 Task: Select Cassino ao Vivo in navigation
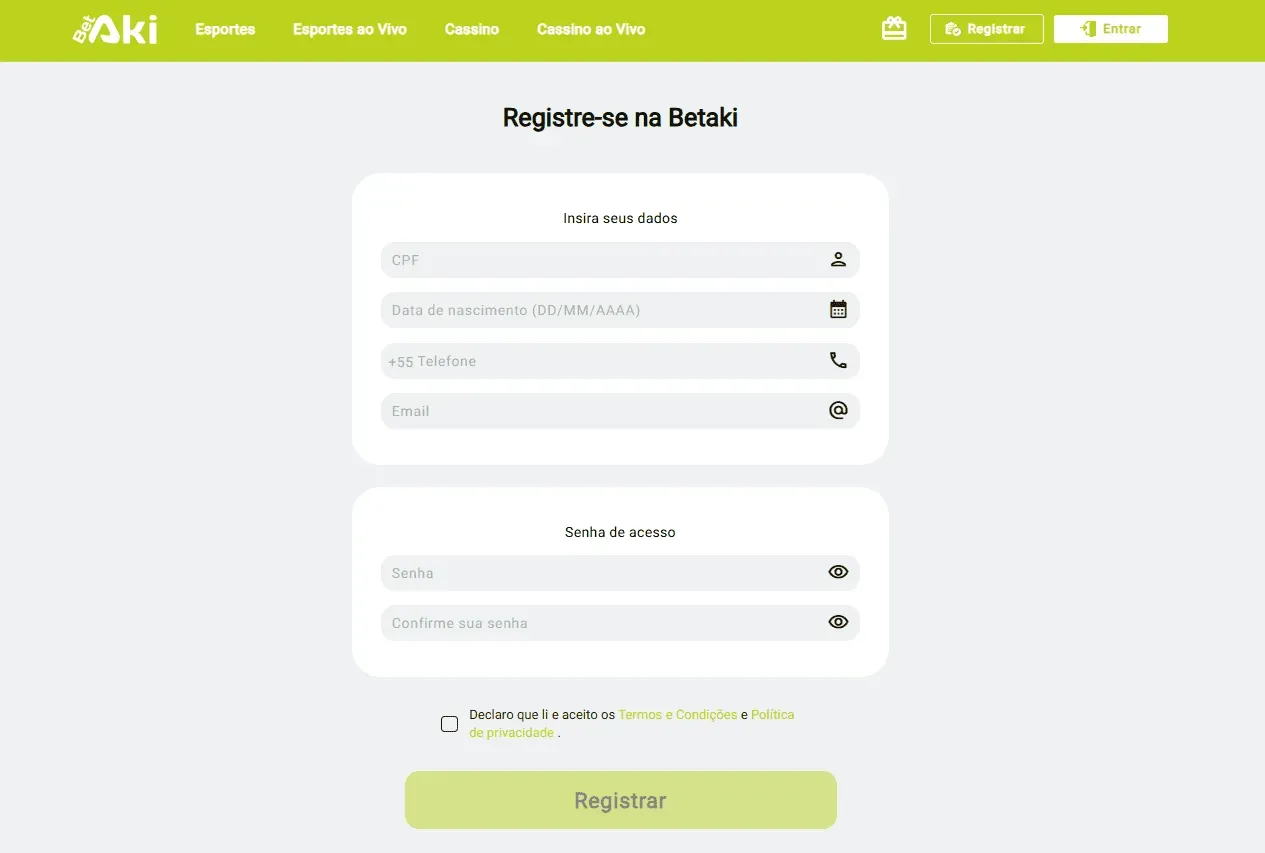(591, 29)
